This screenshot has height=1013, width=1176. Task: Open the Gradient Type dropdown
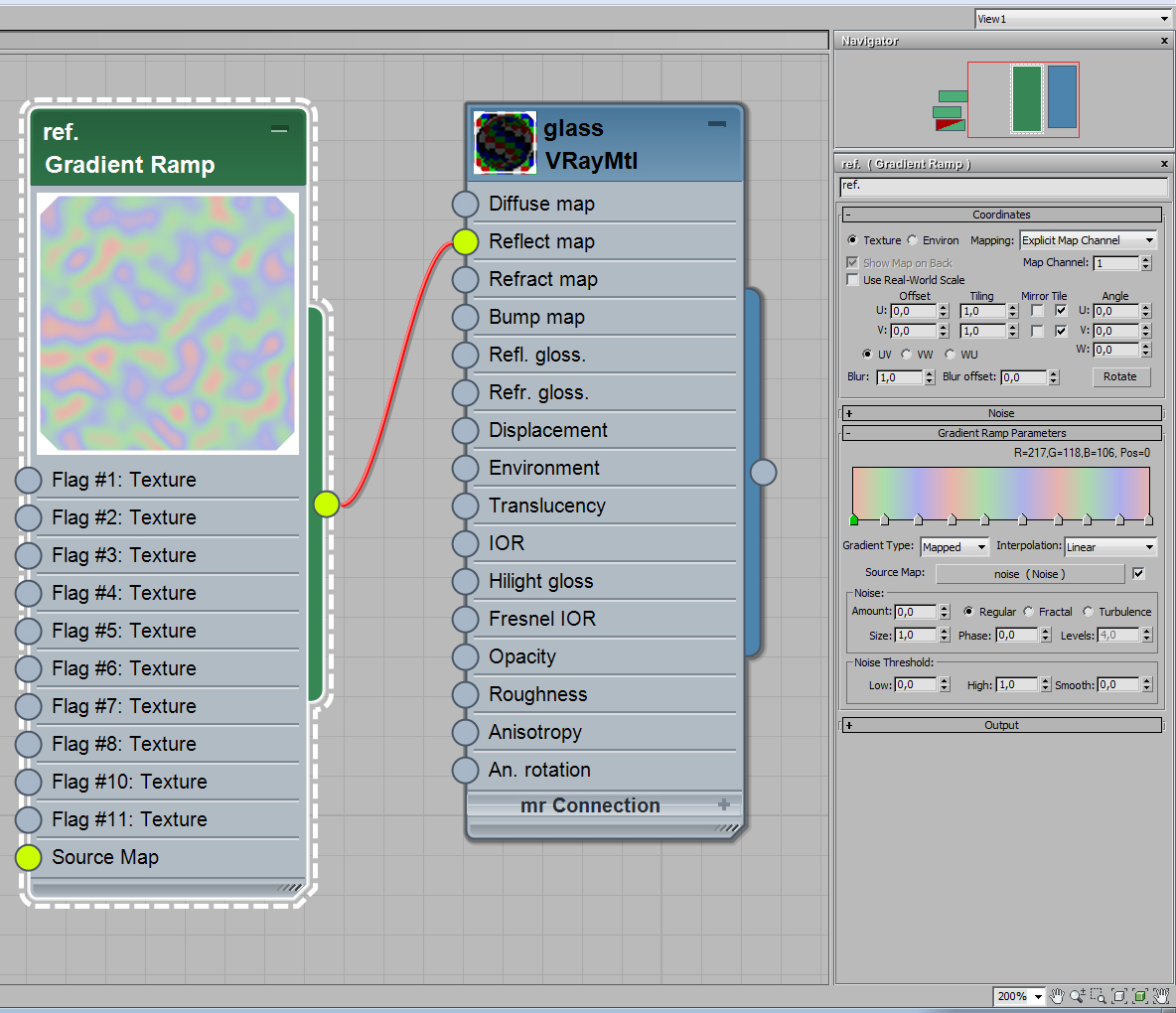point(954,547)
